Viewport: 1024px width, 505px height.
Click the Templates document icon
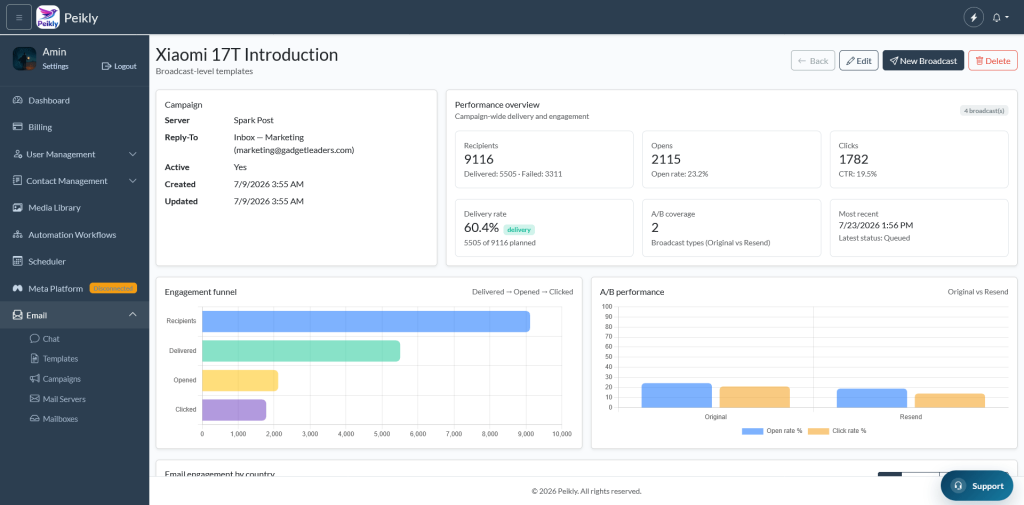click(x=35, y=359)
